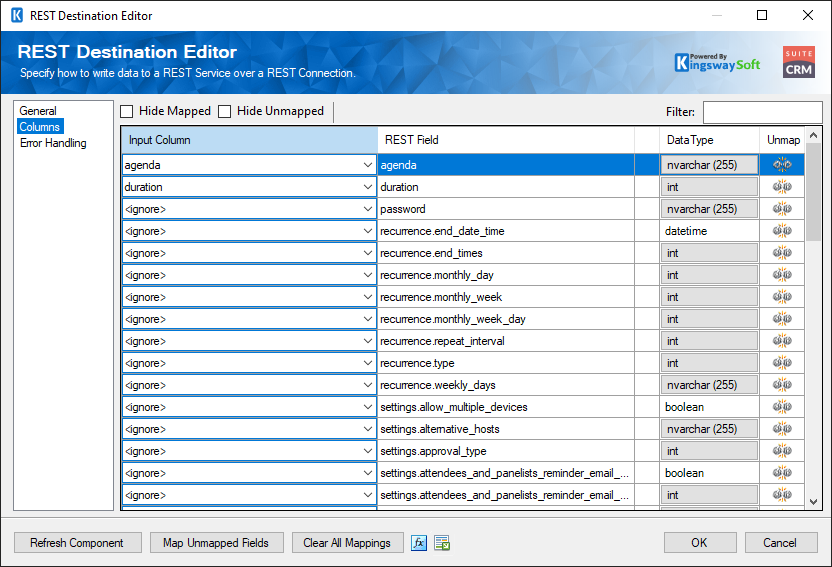Click 'datetime' data type cell
This screenshot has width=832, height=567.
(709, 231)
